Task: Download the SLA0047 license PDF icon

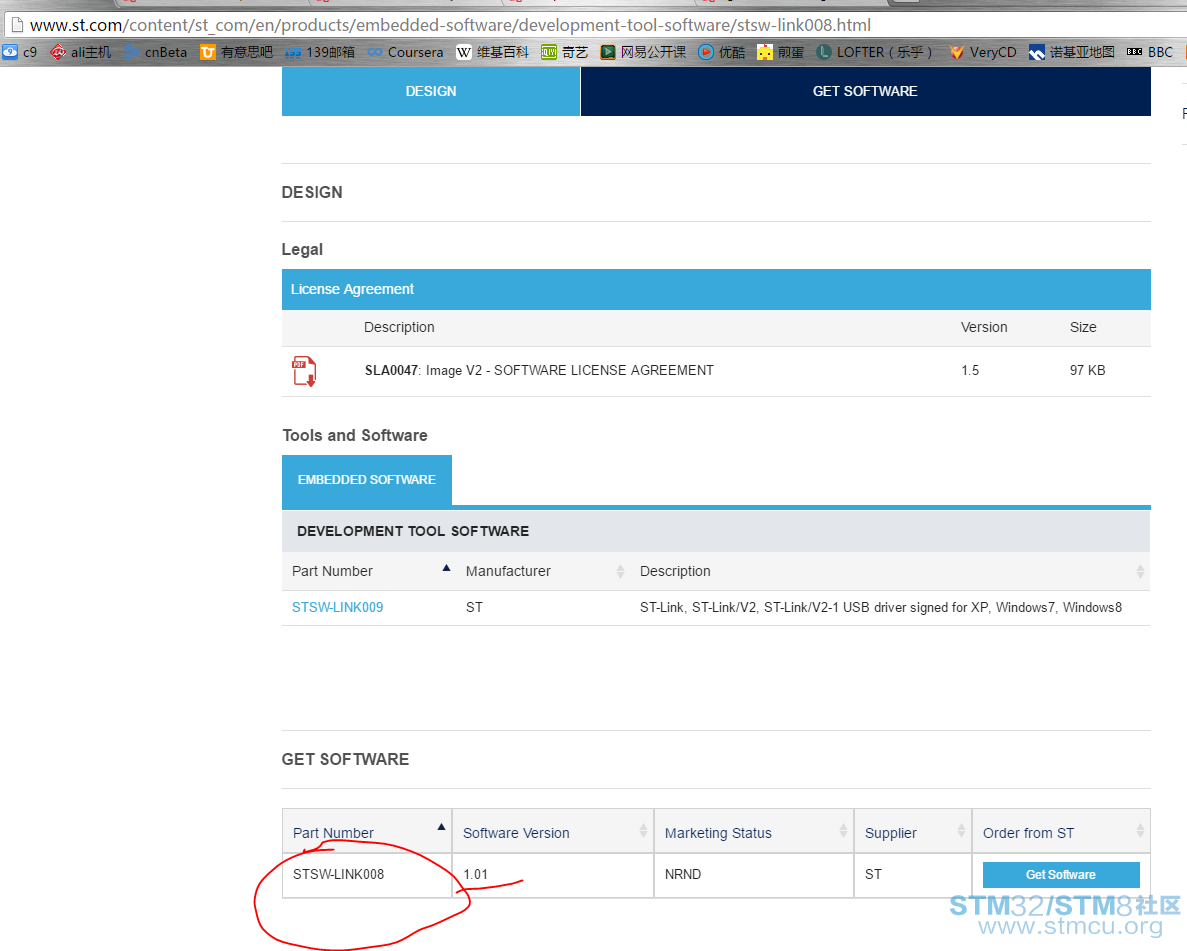Action: click(x=304, y=371)
